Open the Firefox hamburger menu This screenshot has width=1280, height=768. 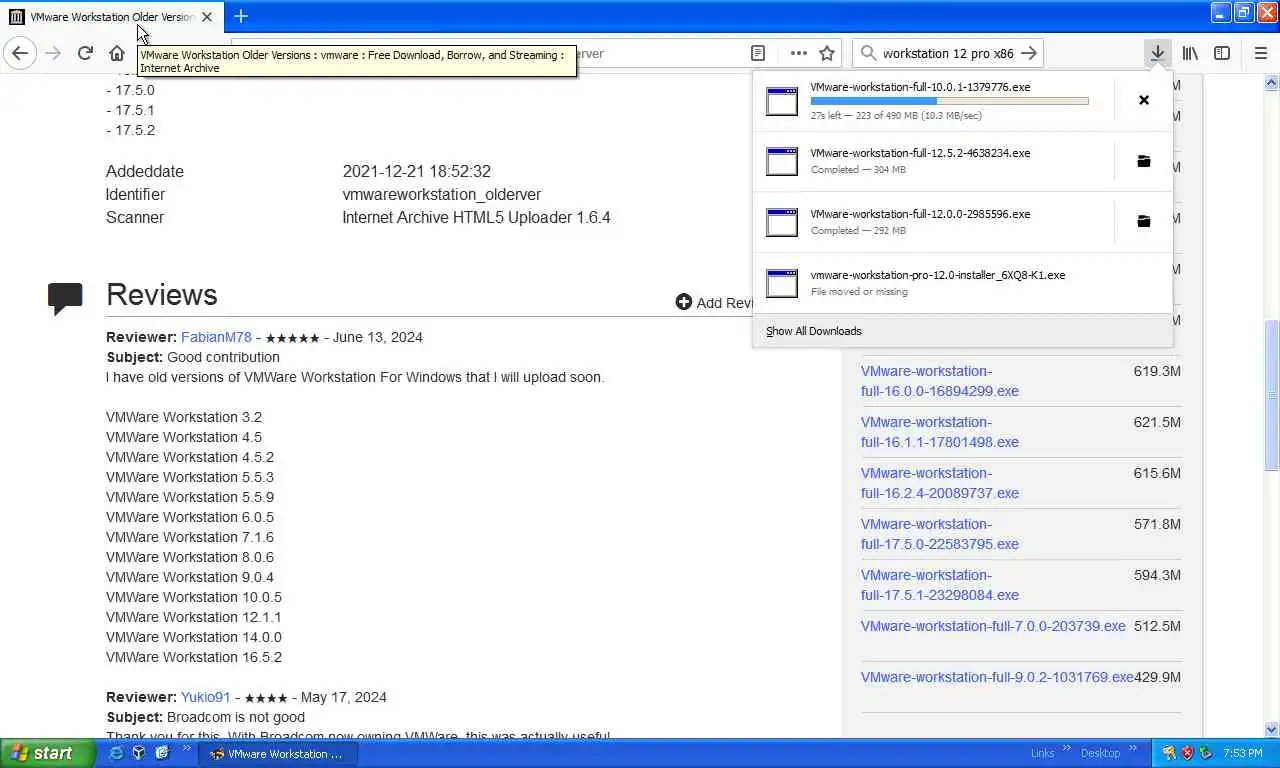(1261, 53)
